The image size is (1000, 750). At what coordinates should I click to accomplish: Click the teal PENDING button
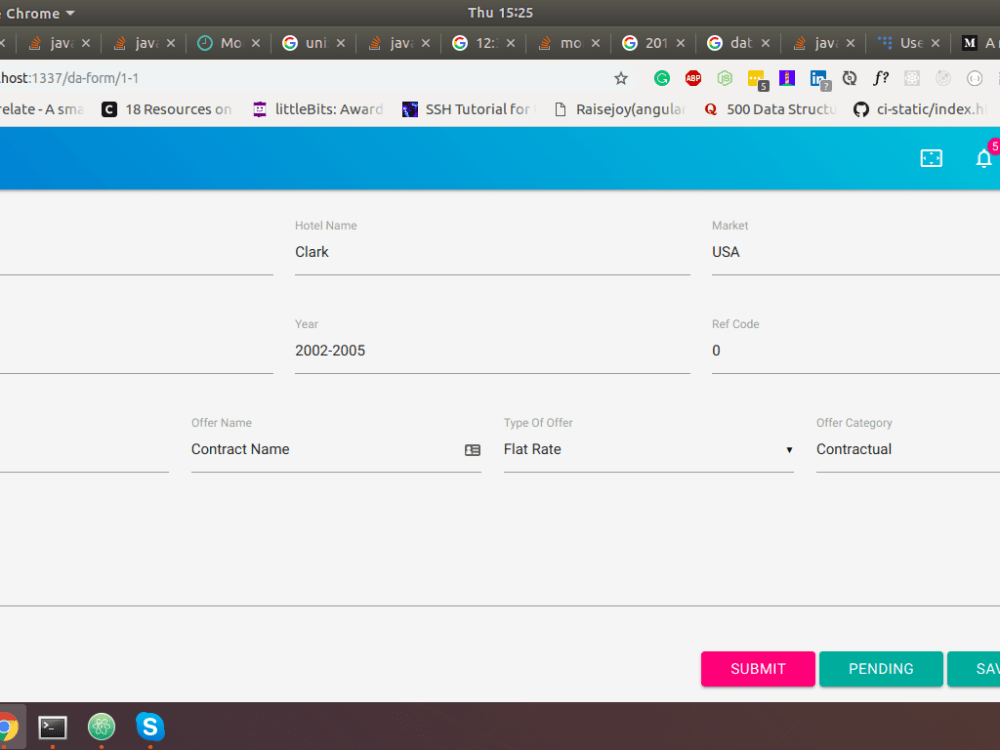pyautogui.click(x=881, y=669)
